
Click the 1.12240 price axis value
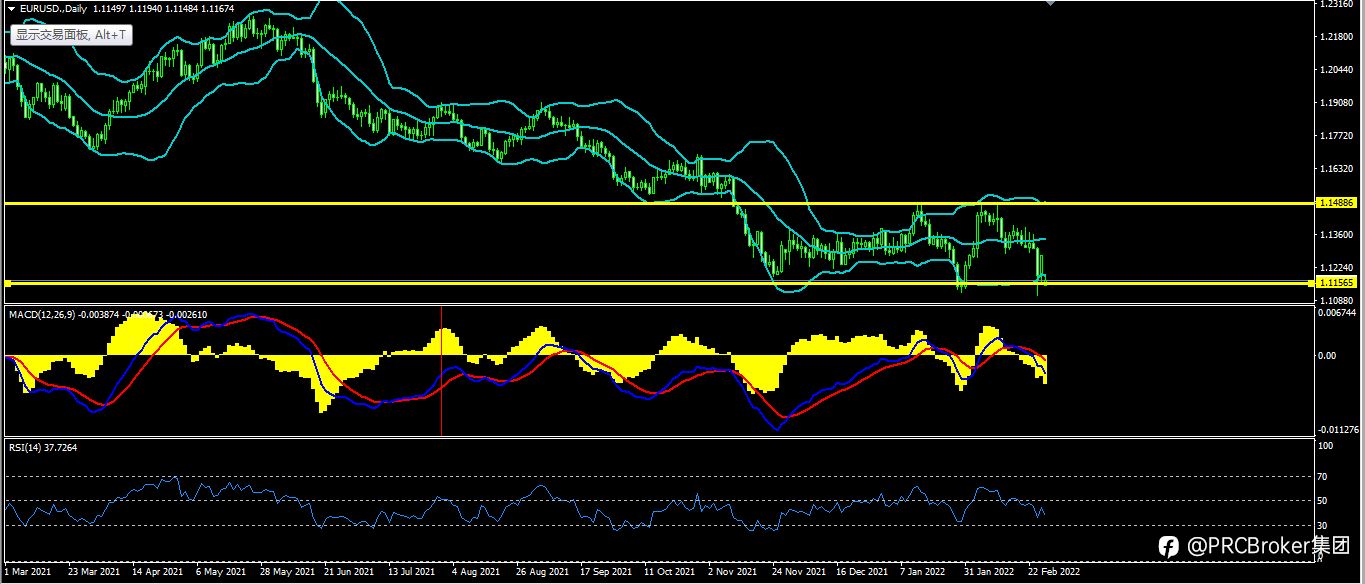(1336, 268)
